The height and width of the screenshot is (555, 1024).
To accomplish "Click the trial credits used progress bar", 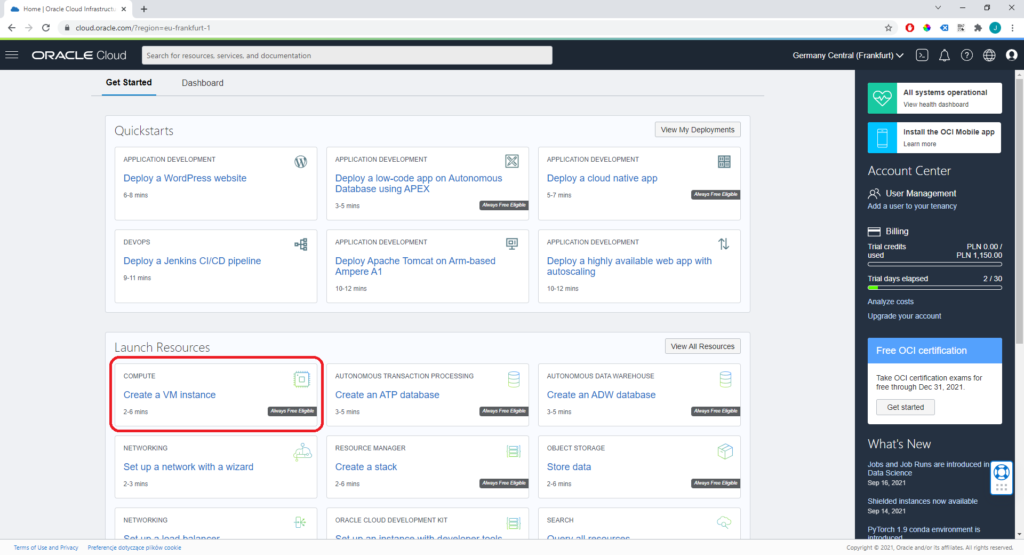I will coord(935,264).
